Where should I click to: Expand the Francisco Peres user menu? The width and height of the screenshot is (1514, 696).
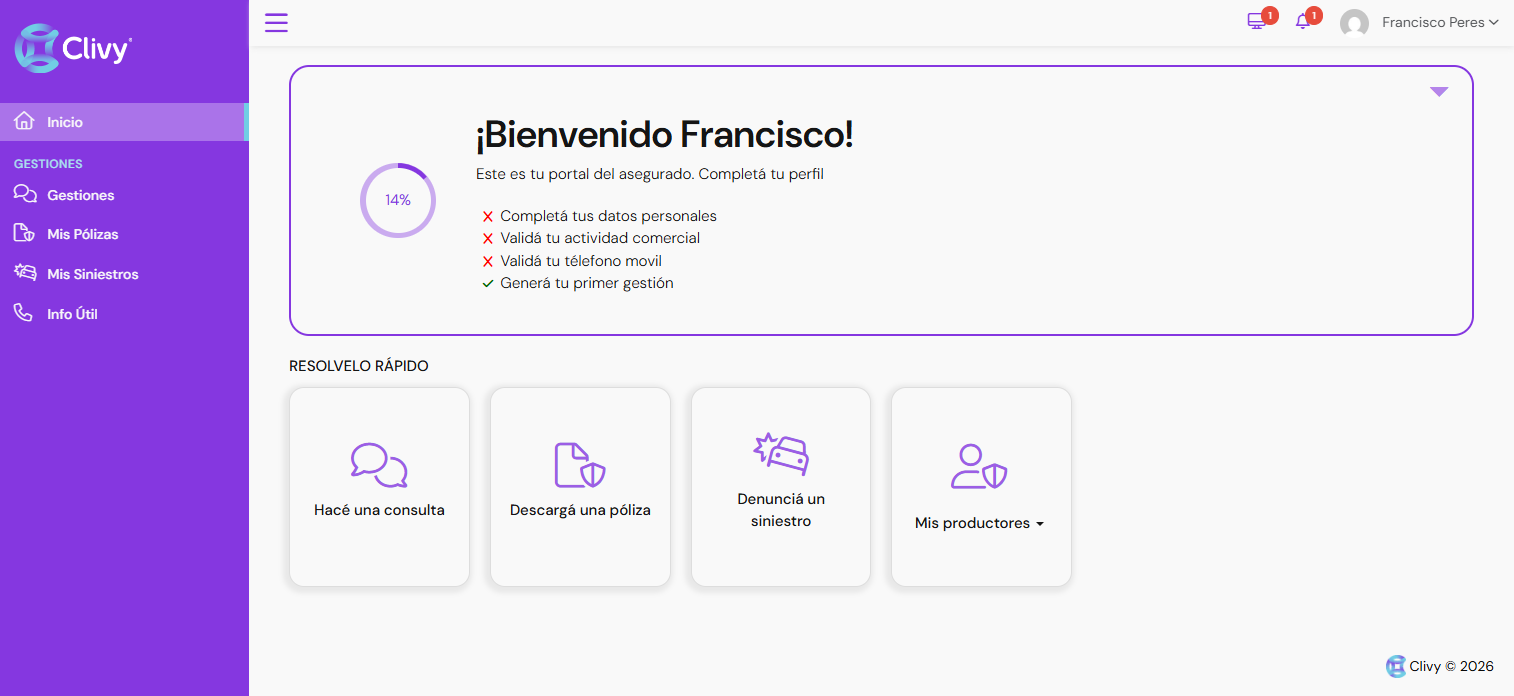pyautogui.click(x=1439, y=23)
